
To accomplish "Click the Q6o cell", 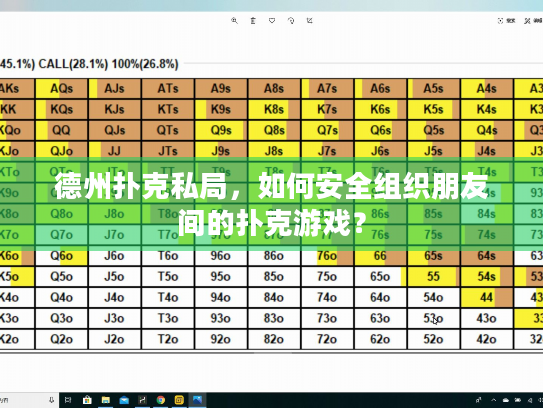I will point(62,256).
